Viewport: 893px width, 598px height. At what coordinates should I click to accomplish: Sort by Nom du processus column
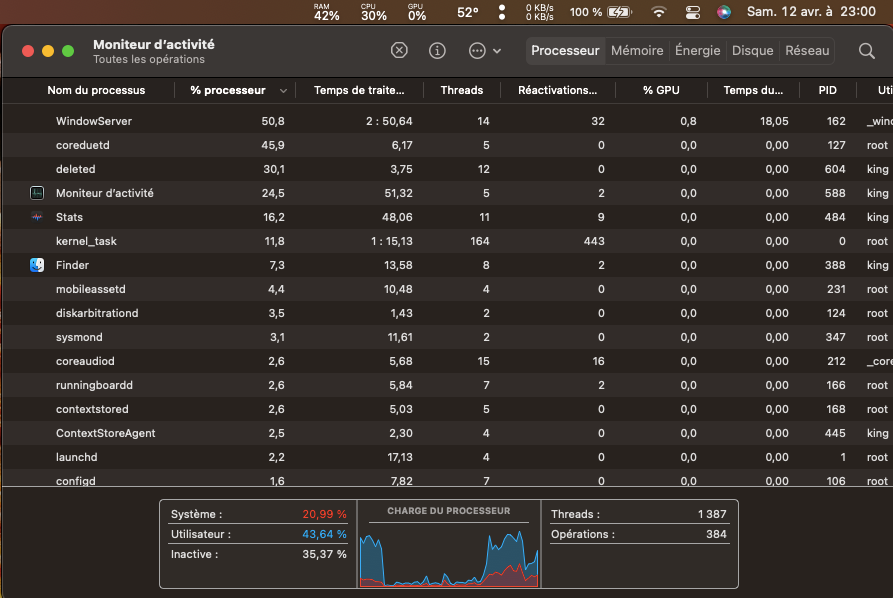click(x=96, y=90)
